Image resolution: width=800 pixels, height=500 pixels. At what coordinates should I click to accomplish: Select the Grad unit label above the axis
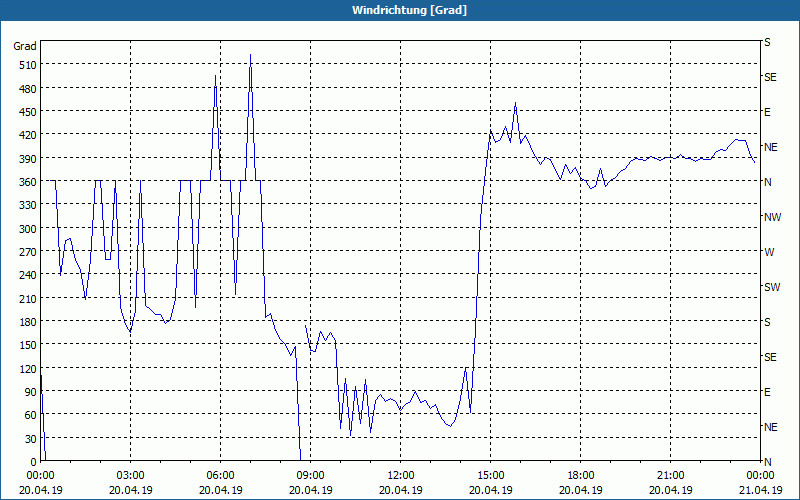coord(25,46)
